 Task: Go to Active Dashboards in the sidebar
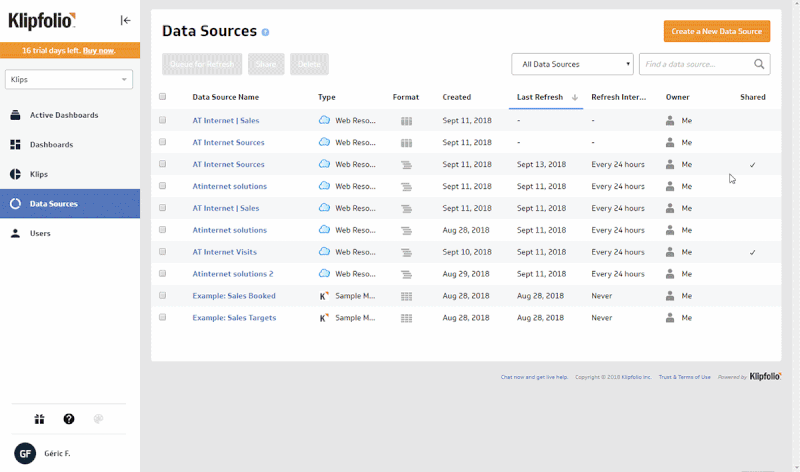[x=64, y=115]
